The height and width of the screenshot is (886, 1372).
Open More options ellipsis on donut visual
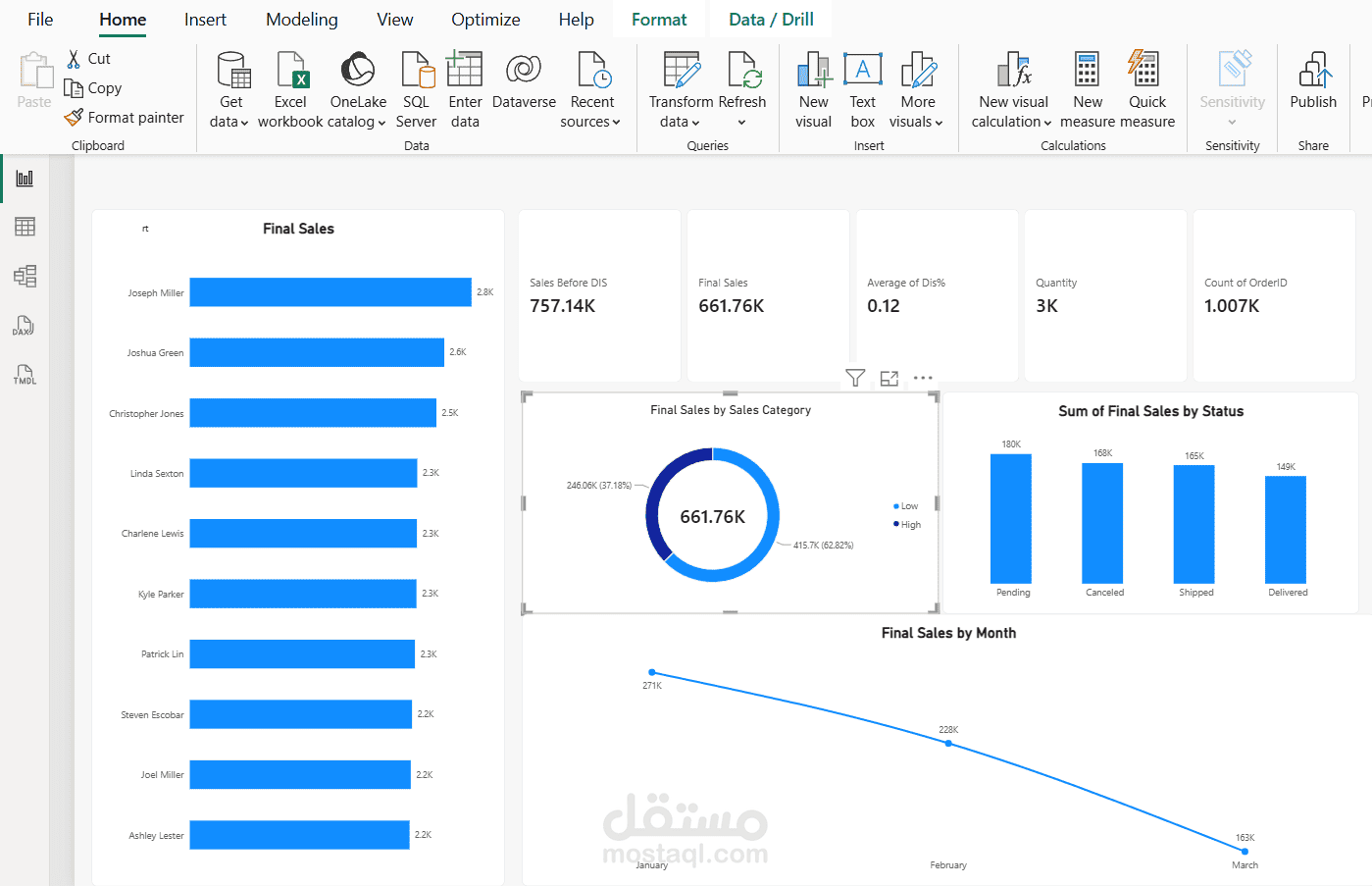tap(923, 378)
